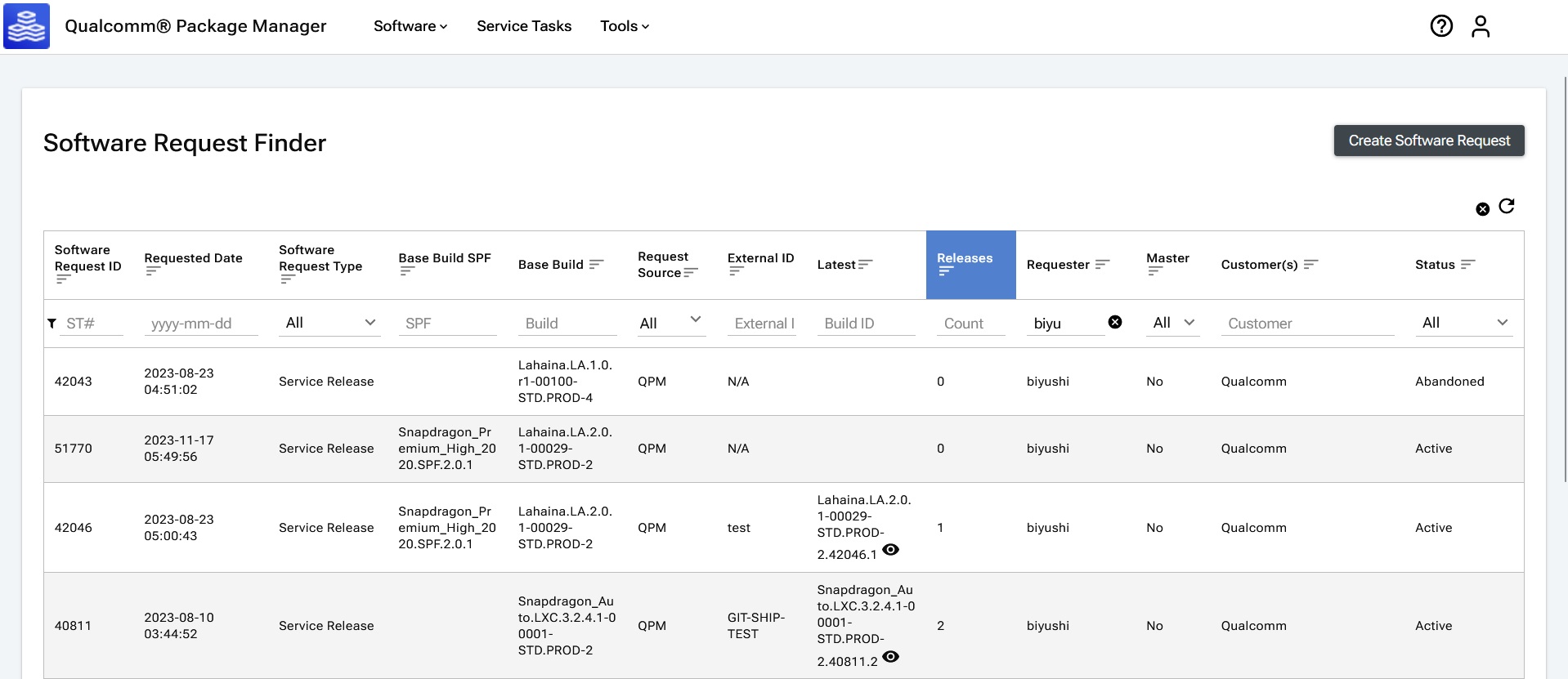Click the filter funnel icon beside ST#
Image resolution: width=1568 pixels, height=679 pixels.
(52, 324)
